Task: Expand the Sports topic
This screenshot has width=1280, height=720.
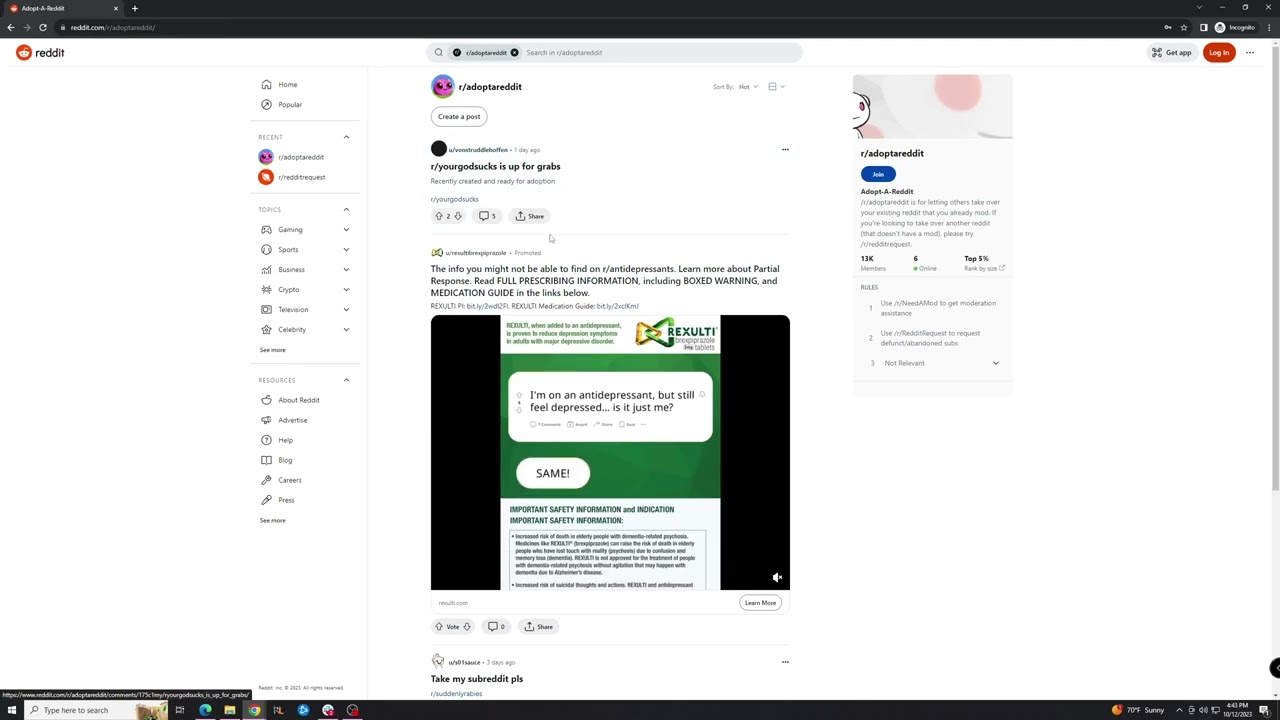Action: tap(346, 250)
